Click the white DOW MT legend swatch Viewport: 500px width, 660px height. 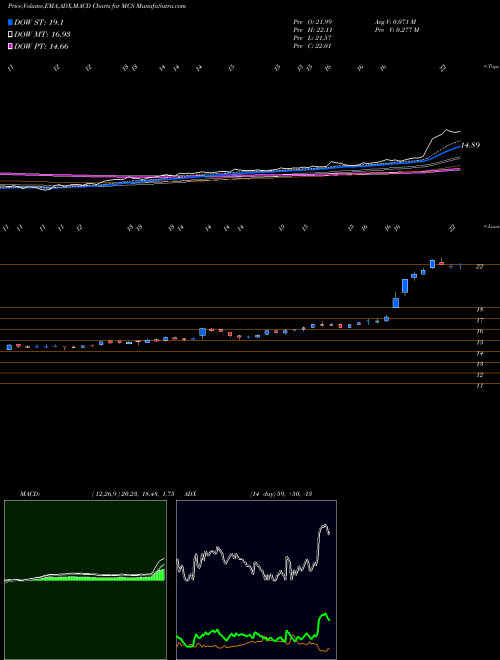10,34
